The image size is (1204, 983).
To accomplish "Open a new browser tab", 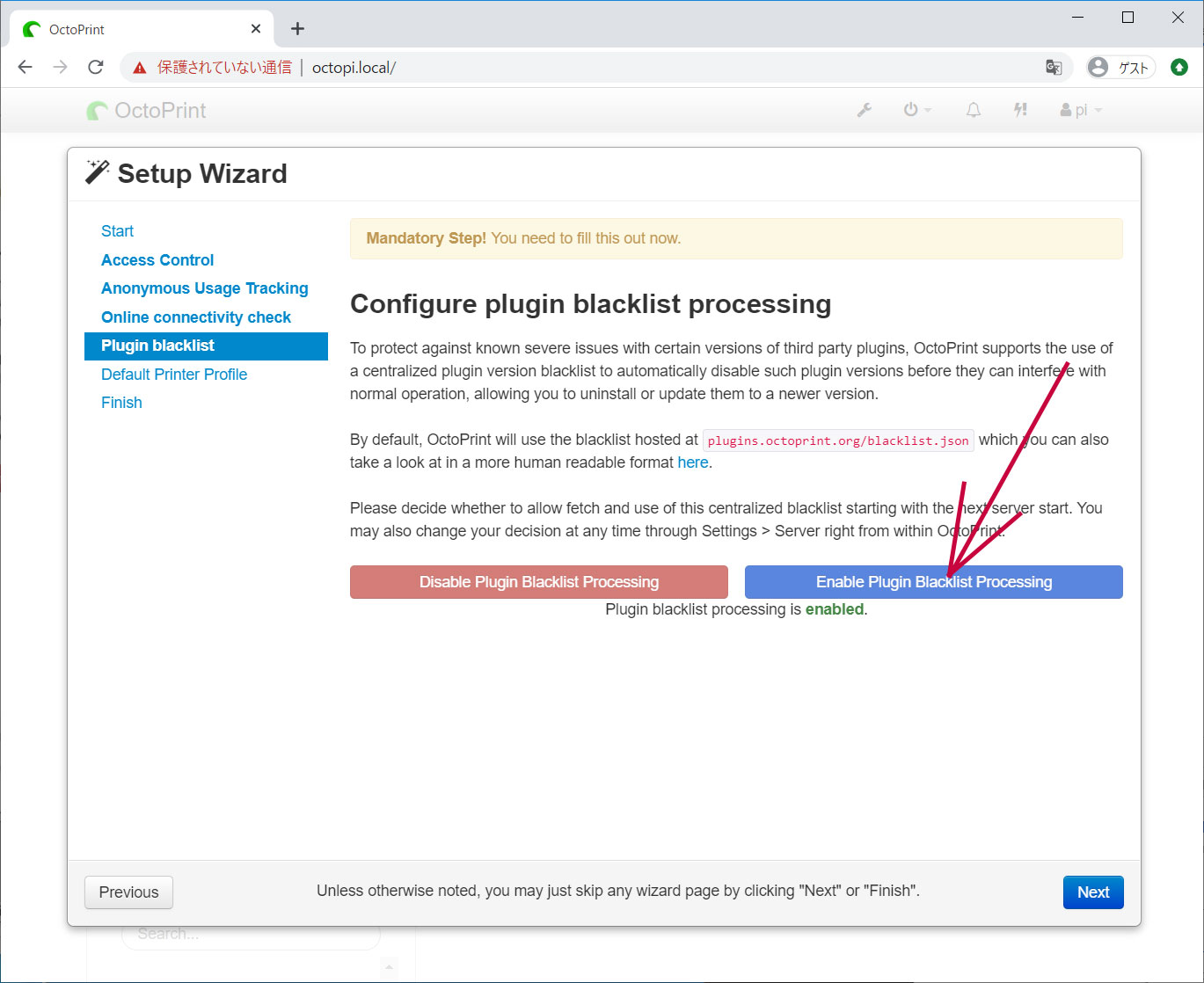I will click(x=297, y=29).
